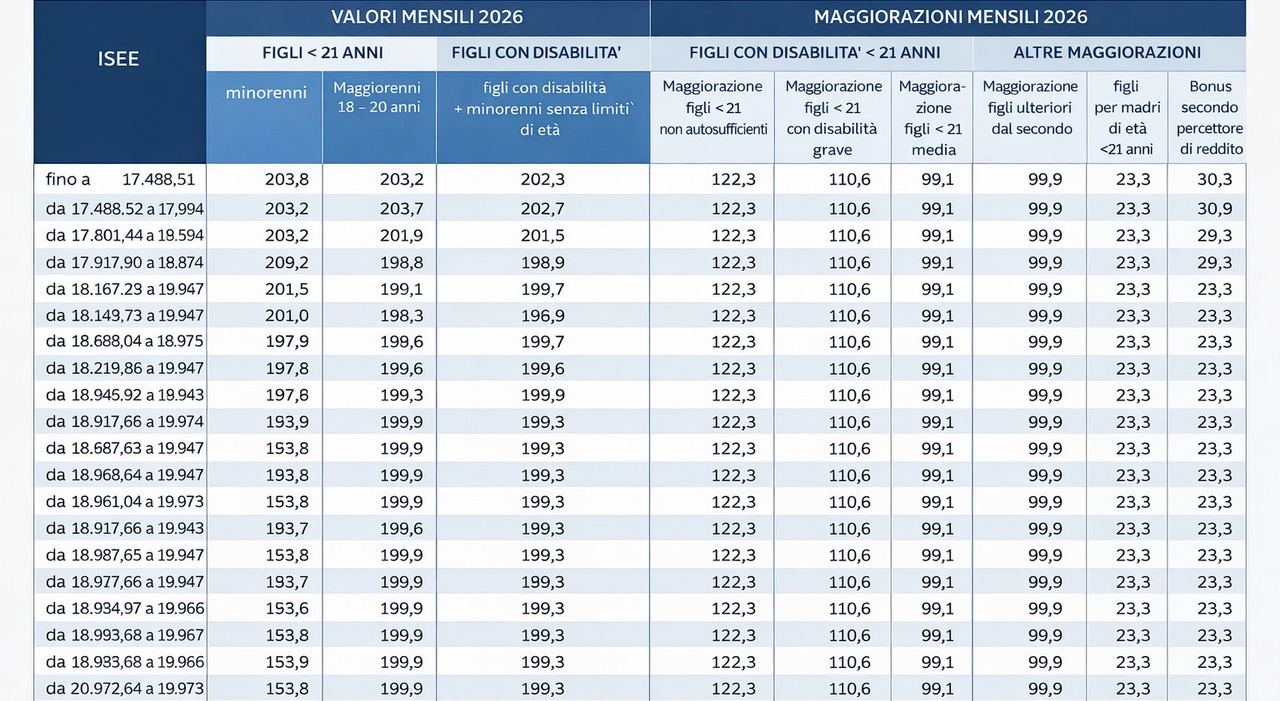The height and width of the screenshot is (701, 1280).
Task: Select the con disabilità grave maggiorazione header
Action: click(x=831, y=117)
